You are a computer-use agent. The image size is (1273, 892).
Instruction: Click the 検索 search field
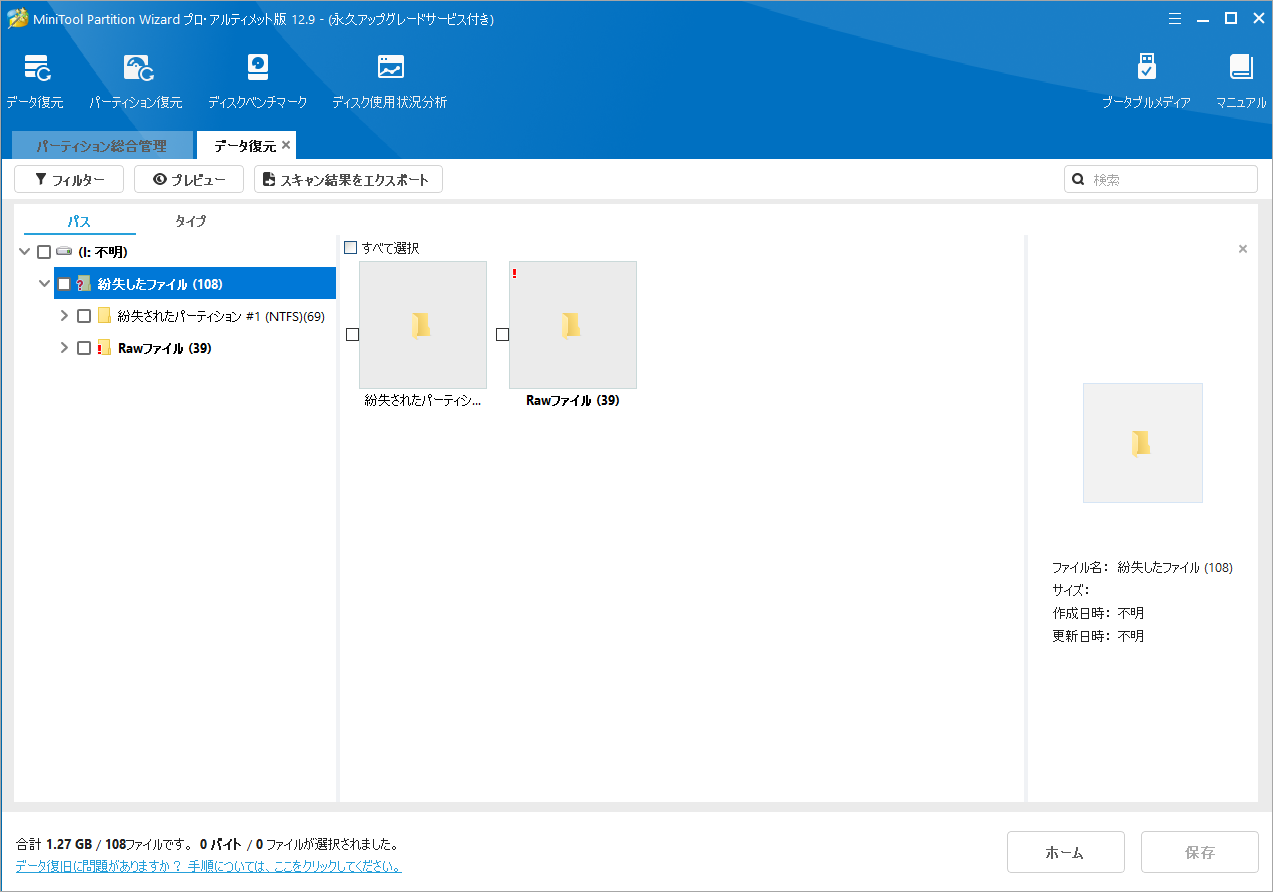point(1161,180)
